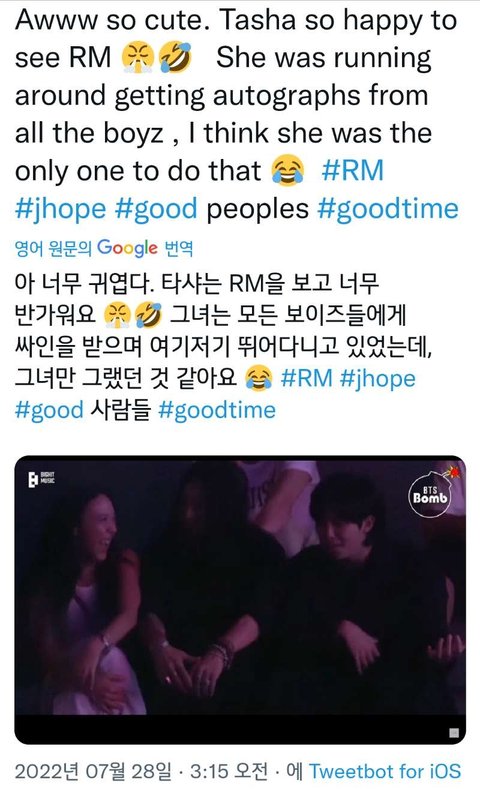Open the #RM hashtag in the Korean translation
The image size is (480, 789).
[306, 378]
